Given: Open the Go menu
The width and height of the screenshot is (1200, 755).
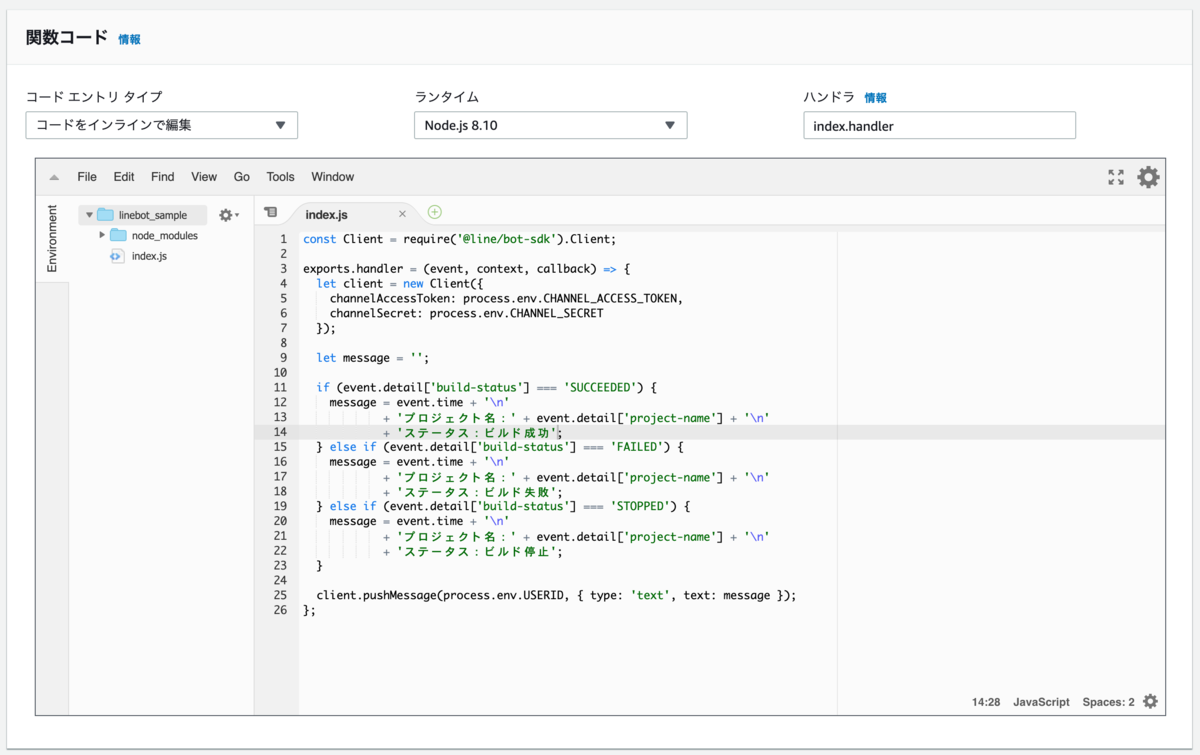Looking at the screenshot, I should pos(242,177).
